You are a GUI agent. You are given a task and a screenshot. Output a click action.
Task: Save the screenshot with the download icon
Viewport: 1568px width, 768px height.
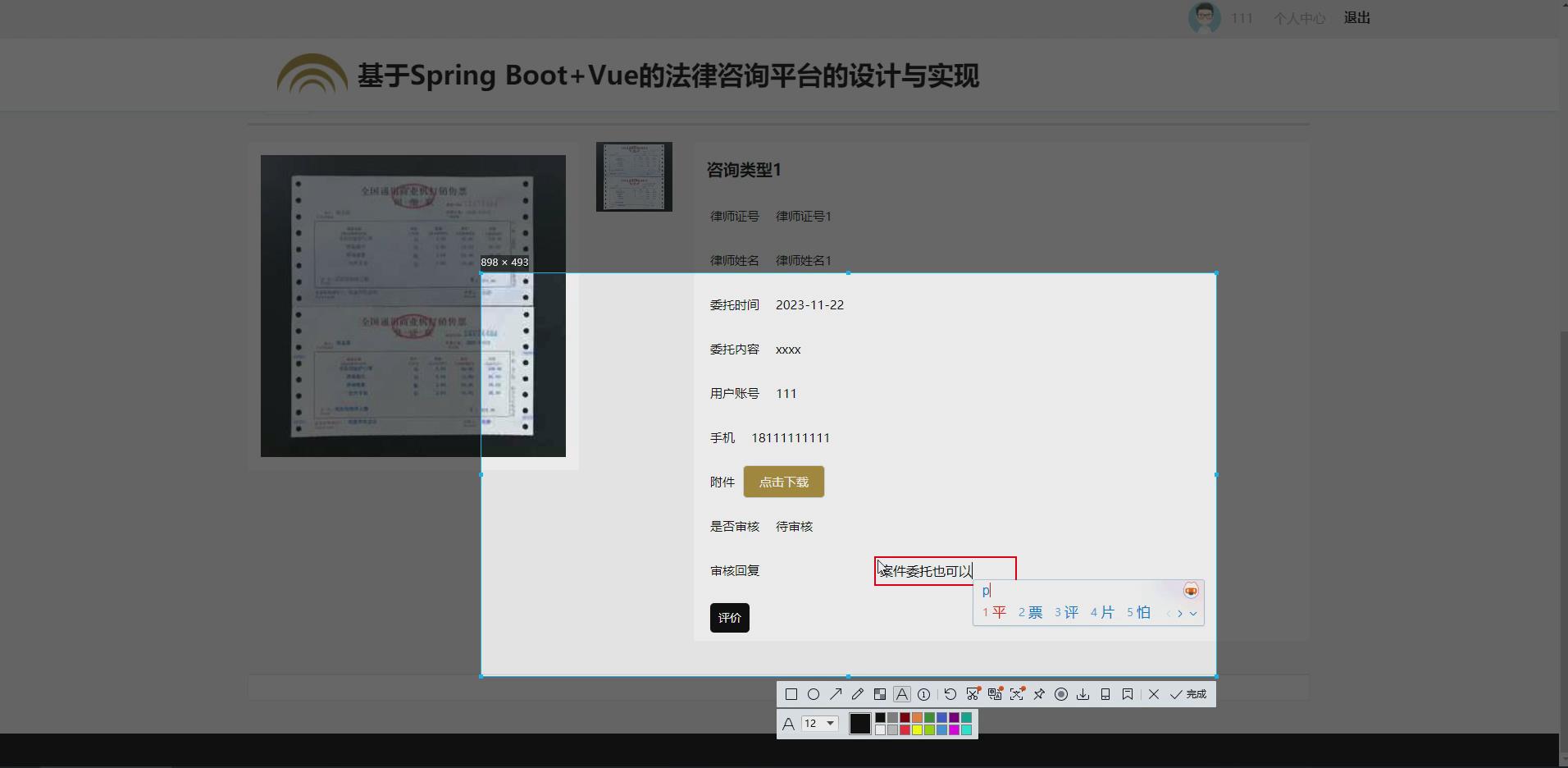[1083, 694]
